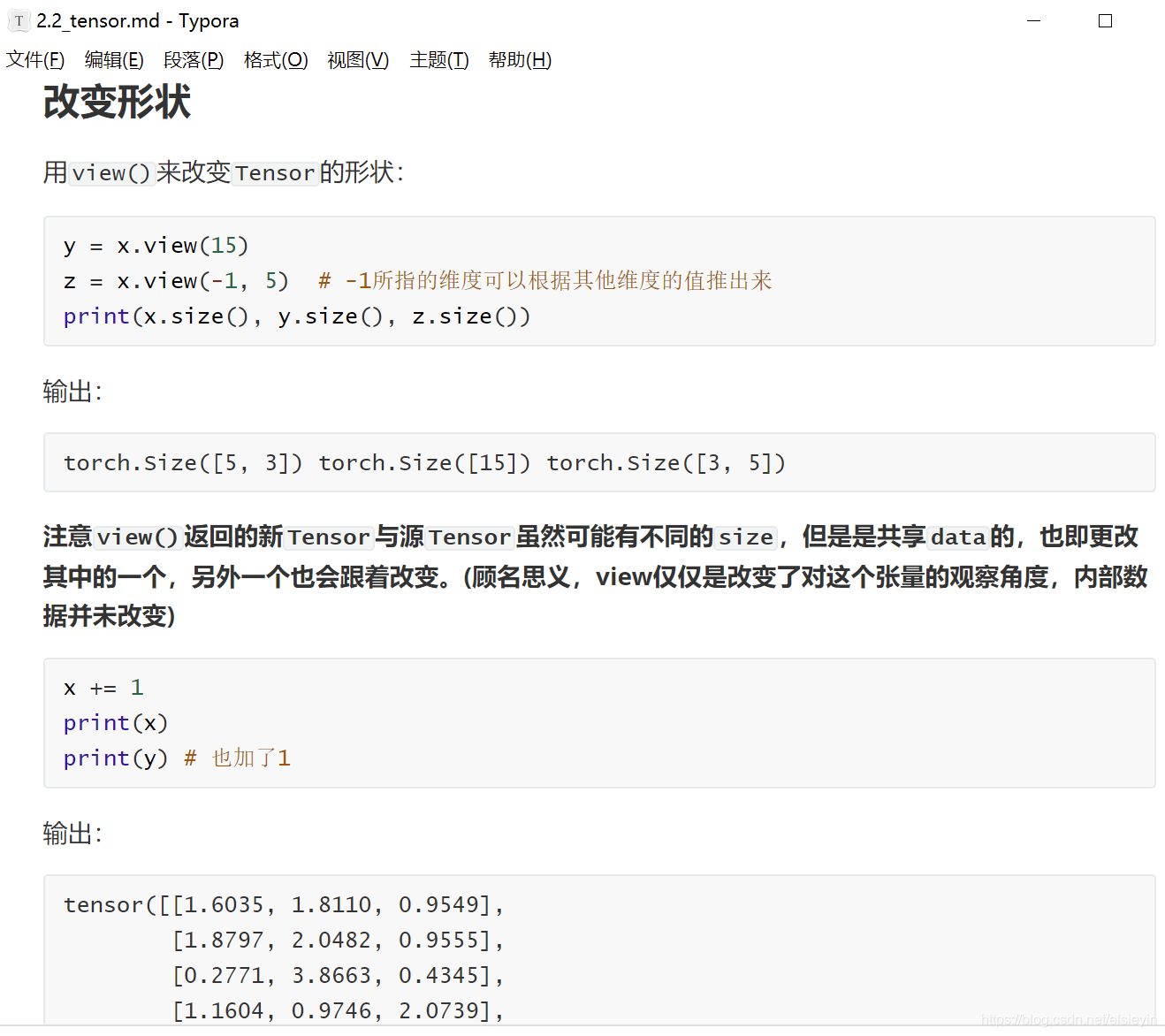The width and height of the screenshot is (1165, 1036).
Task: Open the 帮助(H) menu
Action: (520, 60)
